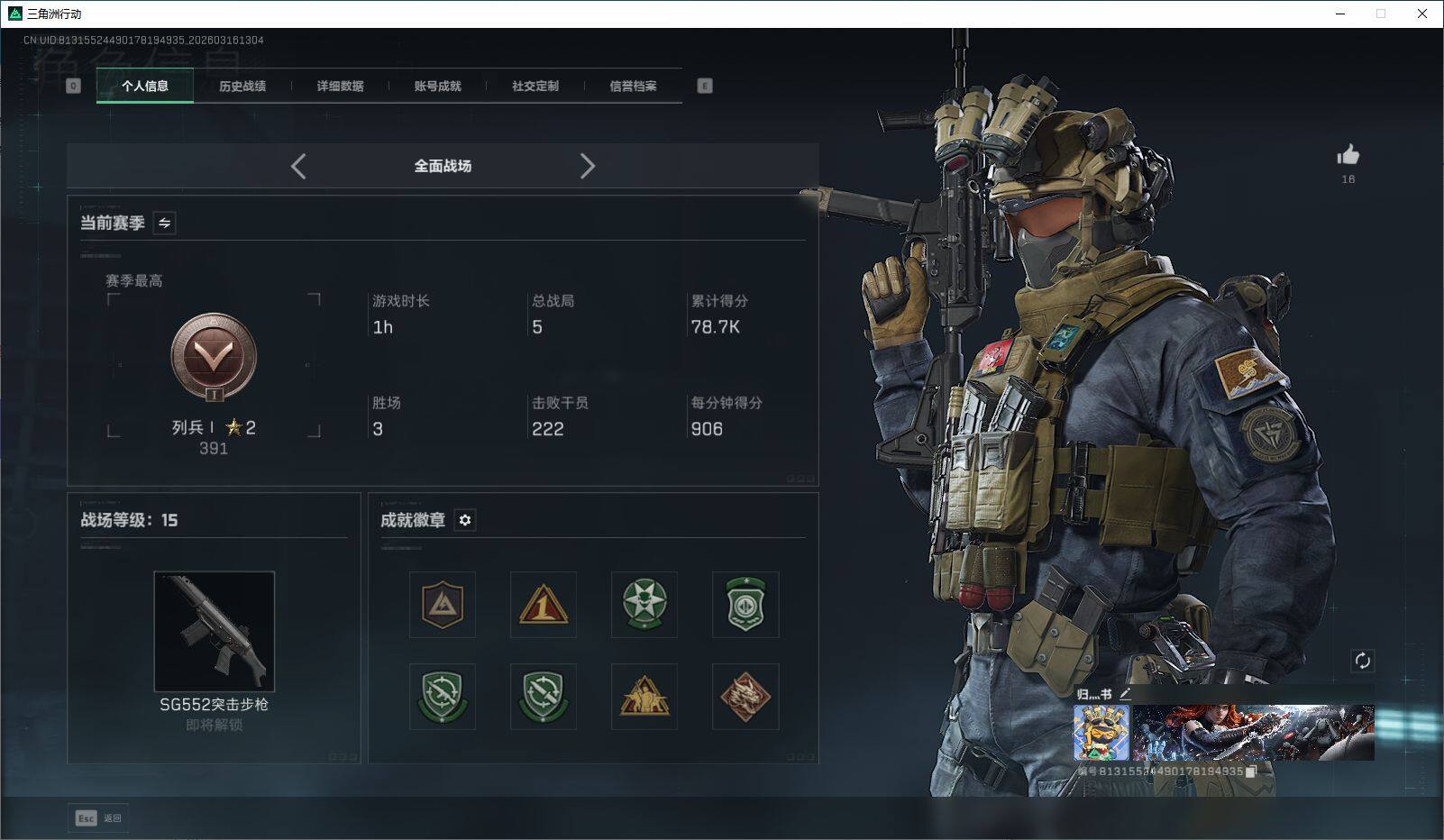
Task: Click the rank score 391
Action: (x=214, y=448)
